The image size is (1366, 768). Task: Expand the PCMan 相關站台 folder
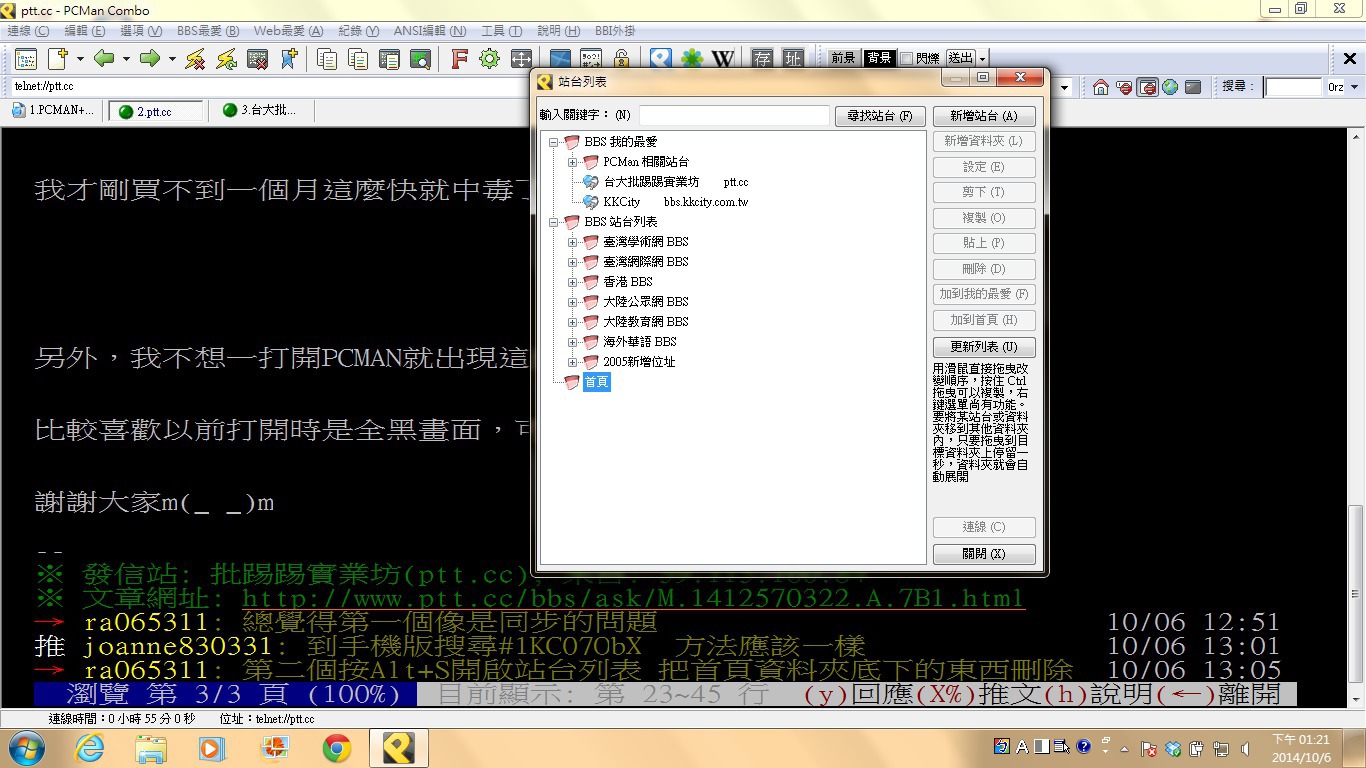573,162
